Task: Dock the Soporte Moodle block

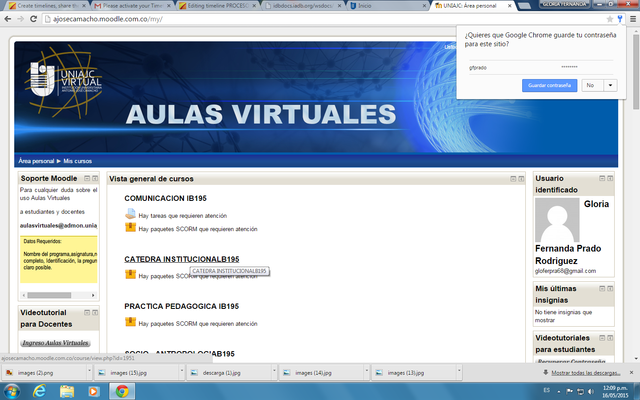Action: [95, 178]
